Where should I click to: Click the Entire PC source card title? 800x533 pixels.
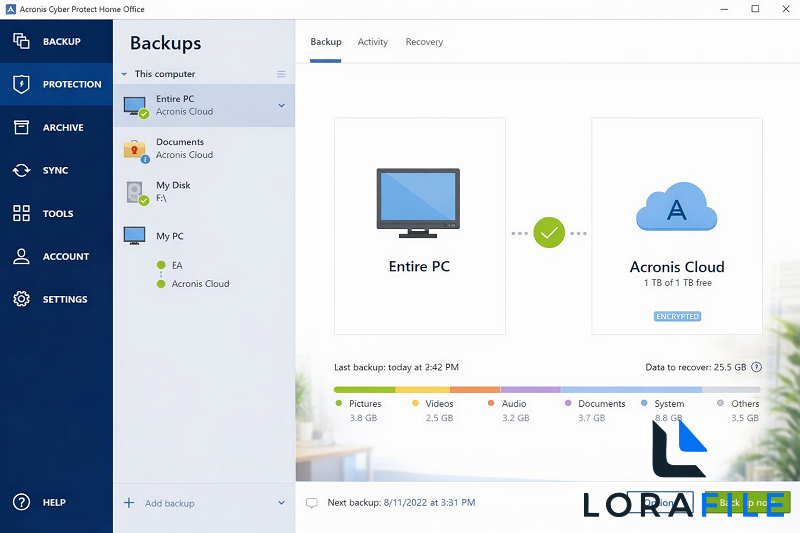pyautogui.click(x=419, y=266)
